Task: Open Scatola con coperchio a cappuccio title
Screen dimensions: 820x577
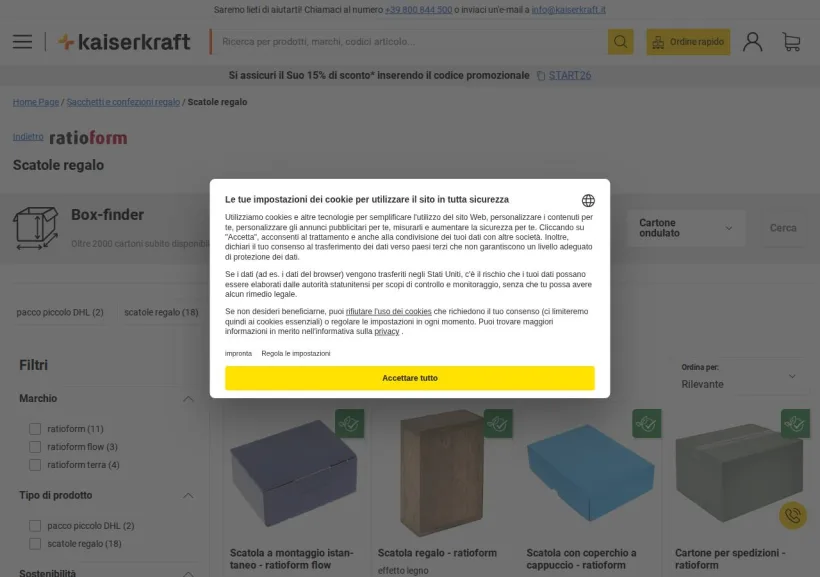Action: (582, 559)
